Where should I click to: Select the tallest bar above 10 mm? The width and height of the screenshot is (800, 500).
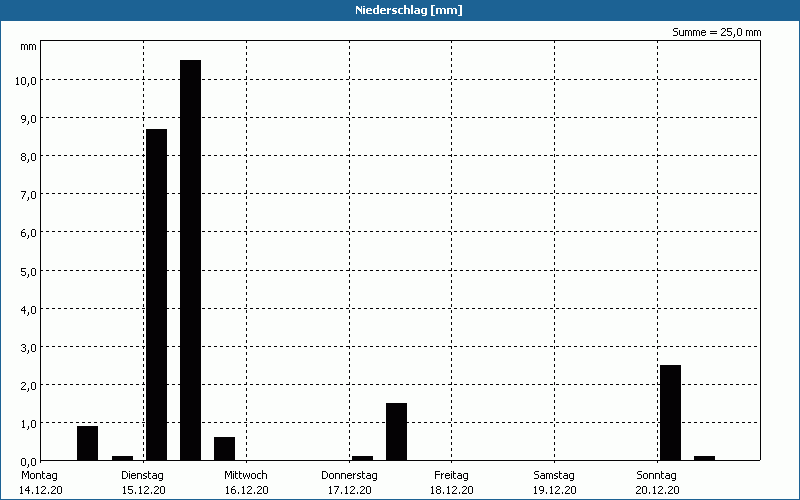tap(190, 260)
